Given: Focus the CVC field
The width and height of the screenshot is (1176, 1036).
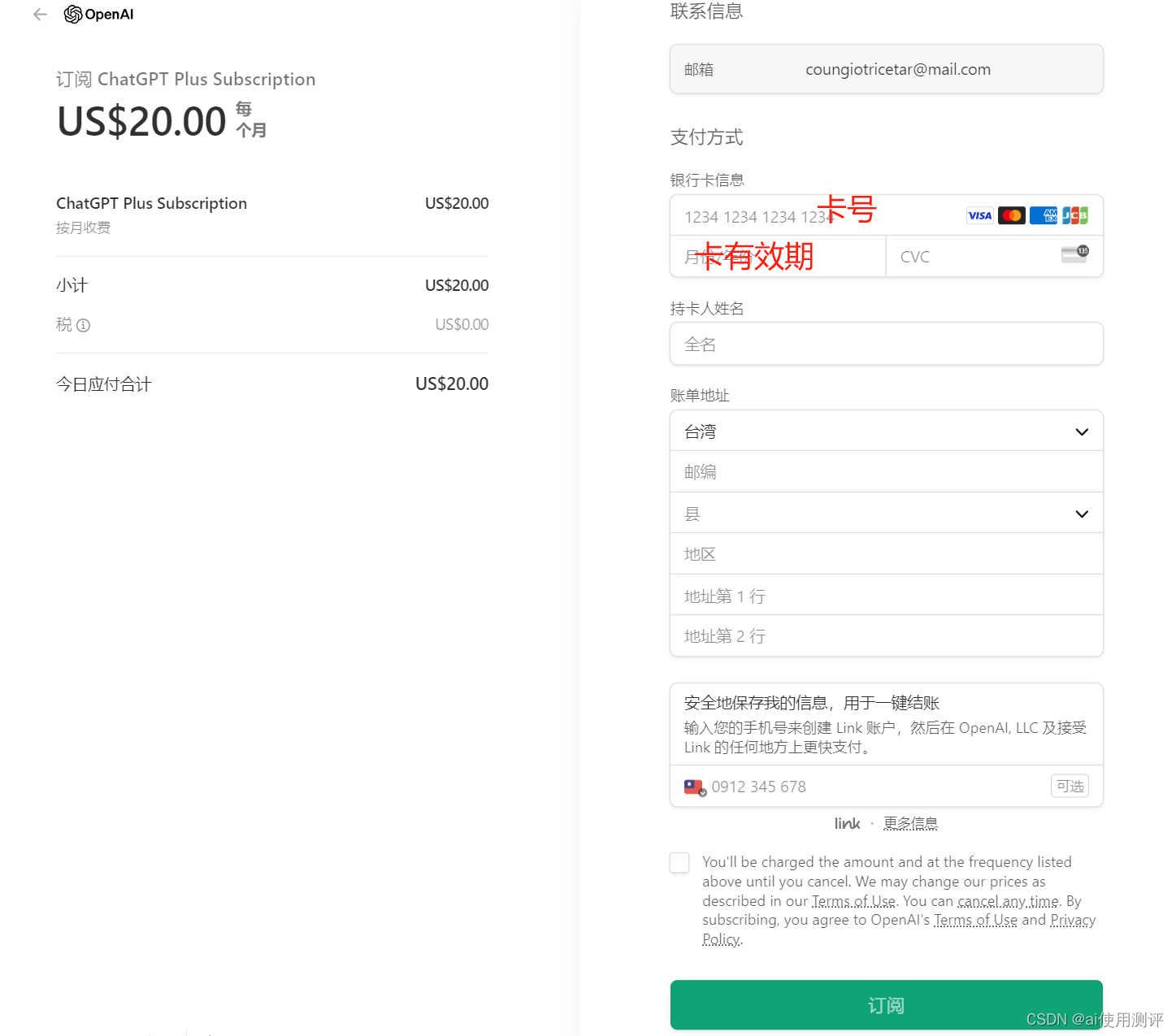Looking at the screenshot, I should pos(994,257).
